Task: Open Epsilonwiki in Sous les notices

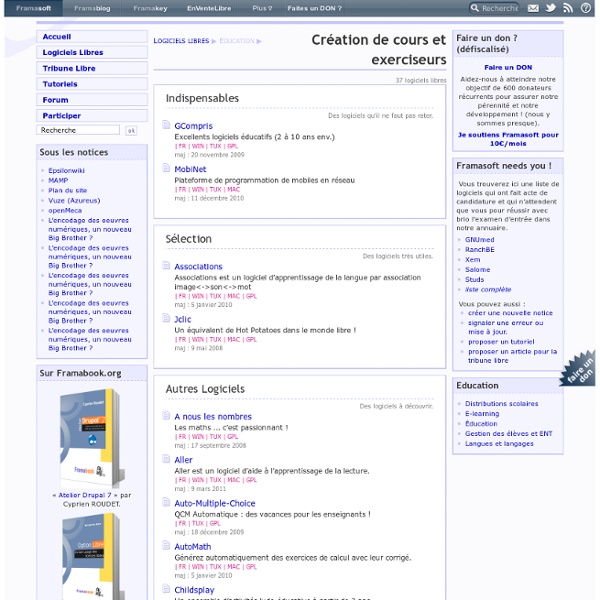Action: click(66, 170)
